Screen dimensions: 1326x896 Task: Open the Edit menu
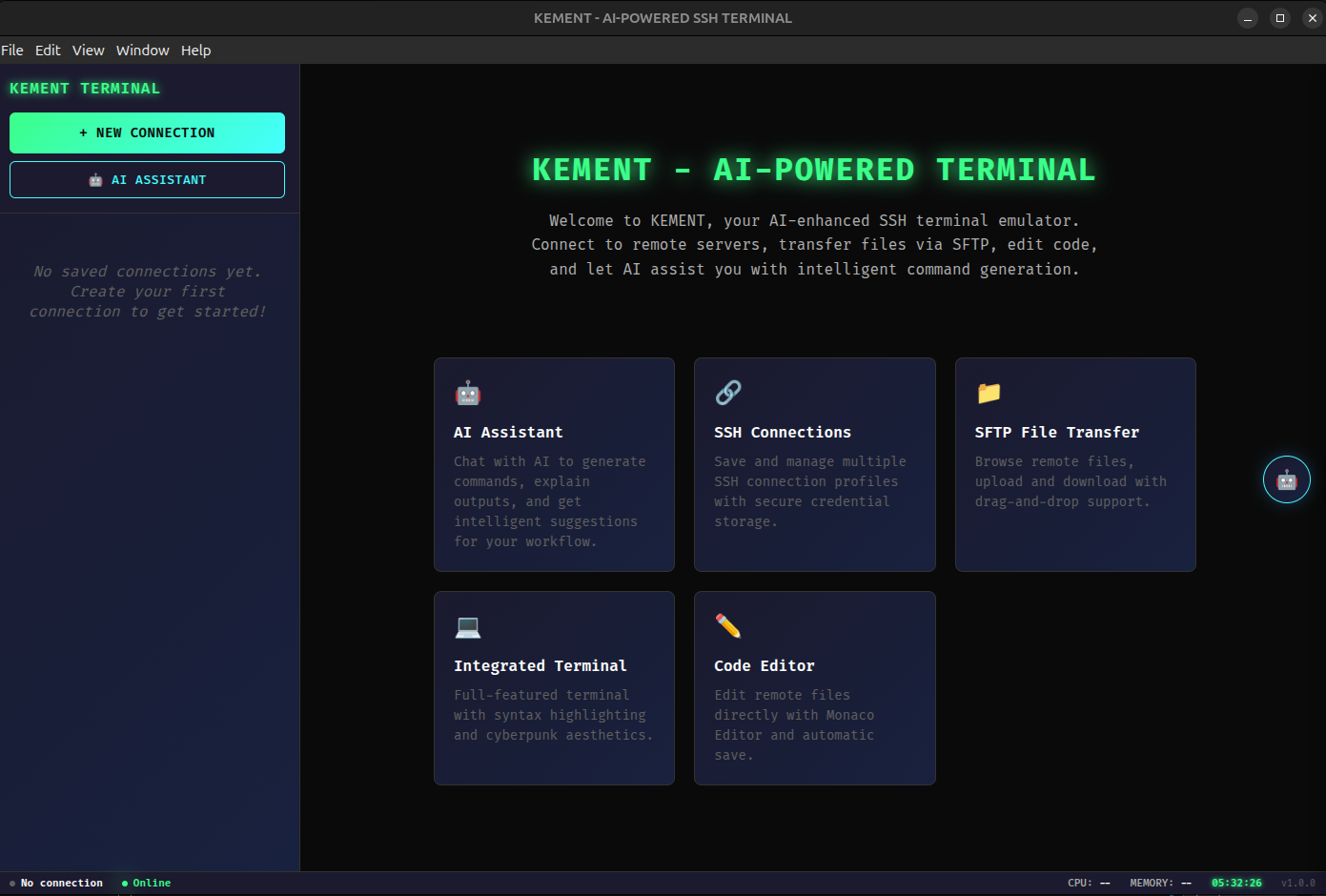48,51
